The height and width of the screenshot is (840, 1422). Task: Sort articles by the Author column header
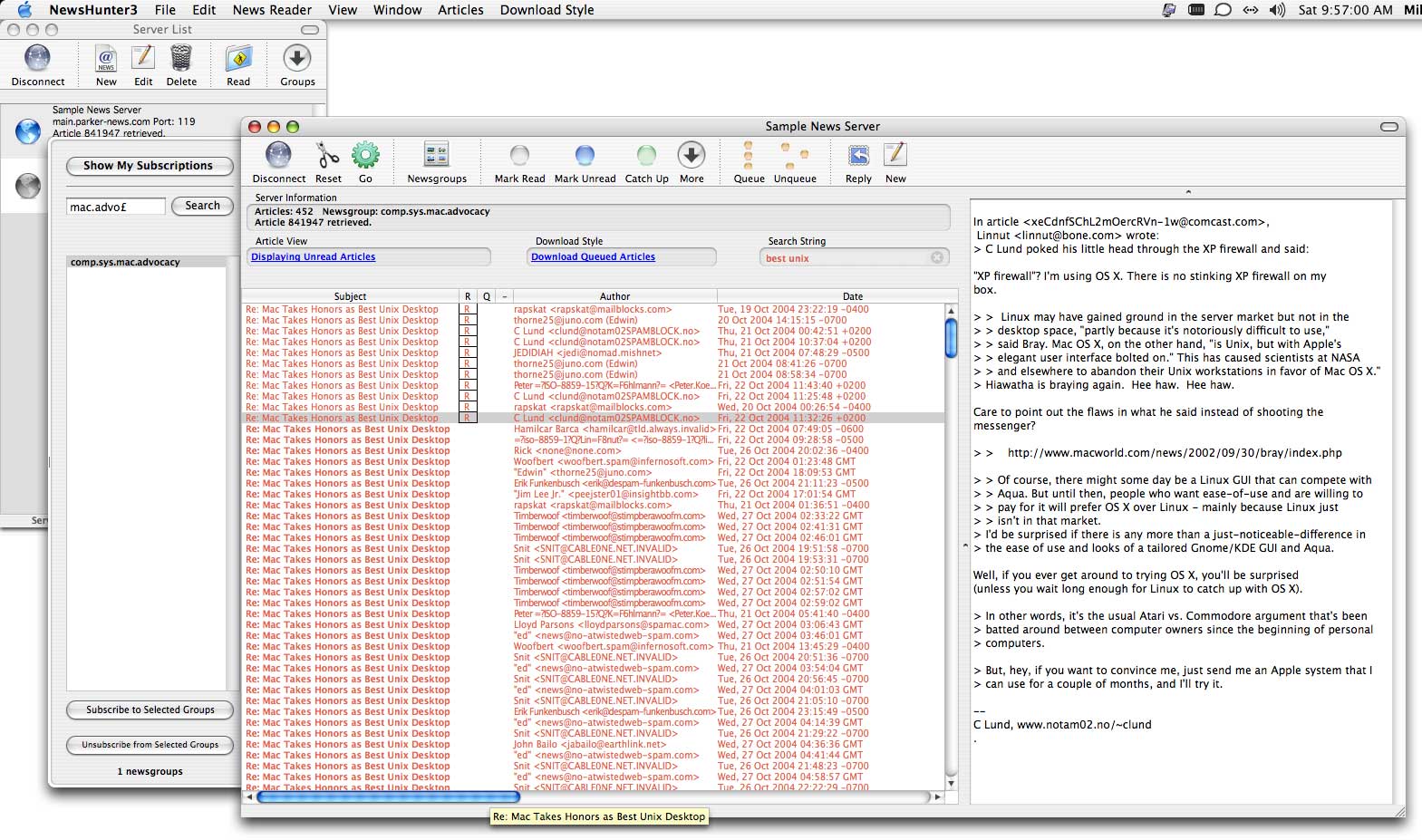point(614,296)
